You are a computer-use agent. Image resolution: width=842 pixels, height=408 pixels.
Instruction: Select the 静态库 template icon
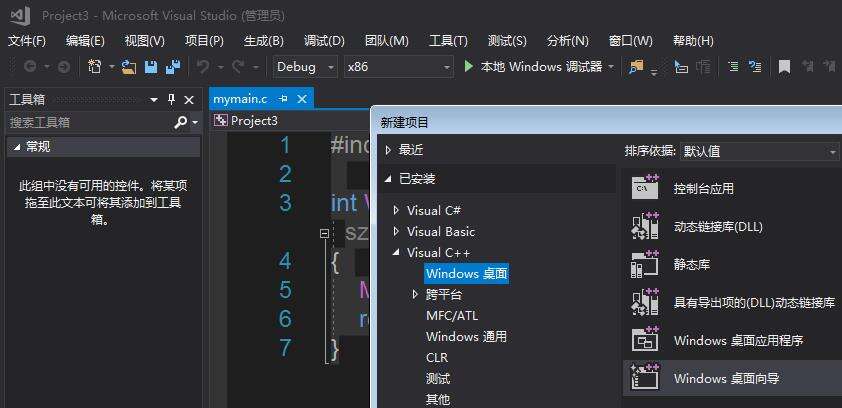click(644, 264)
